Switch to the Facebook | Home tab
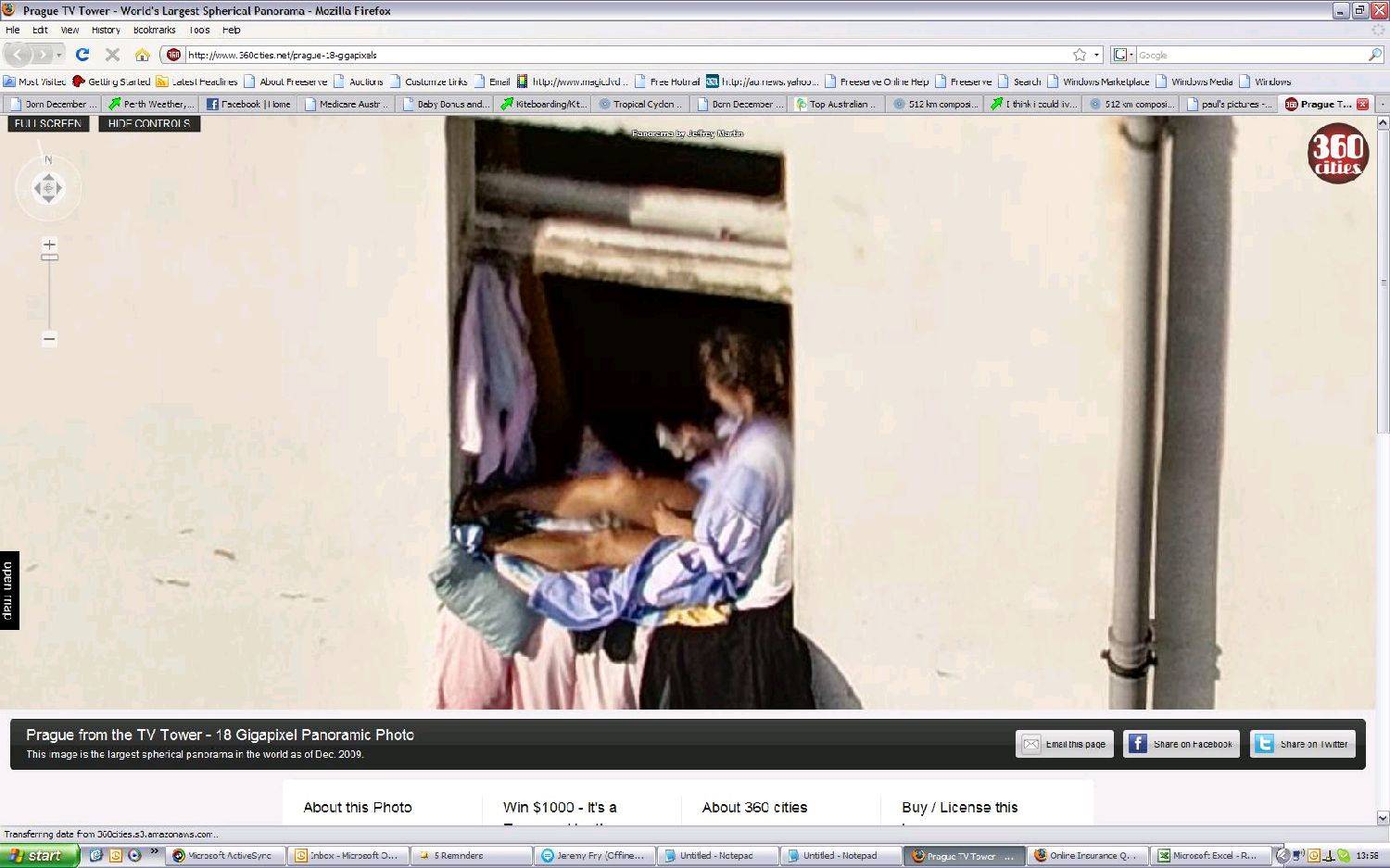Viewport: 1390px width, 868px height. (248, 104)
